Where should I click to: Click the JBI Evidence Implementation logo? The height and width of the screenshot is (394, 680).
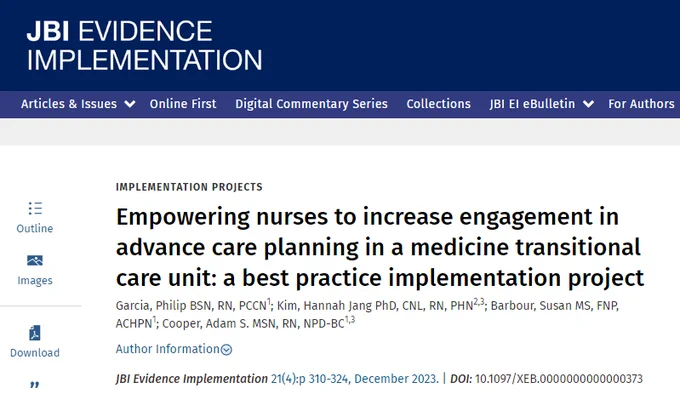tap(144, 45)
